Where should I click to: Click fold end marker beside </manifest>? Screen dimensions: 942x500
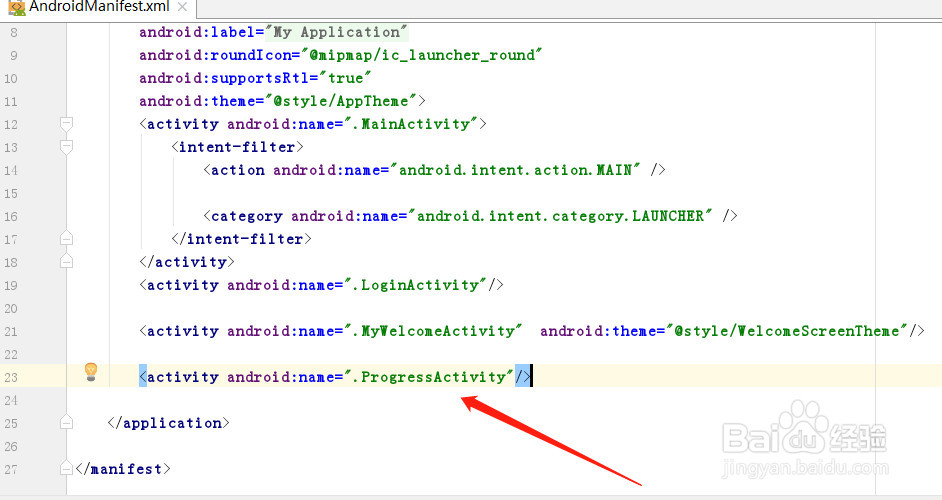67,469
